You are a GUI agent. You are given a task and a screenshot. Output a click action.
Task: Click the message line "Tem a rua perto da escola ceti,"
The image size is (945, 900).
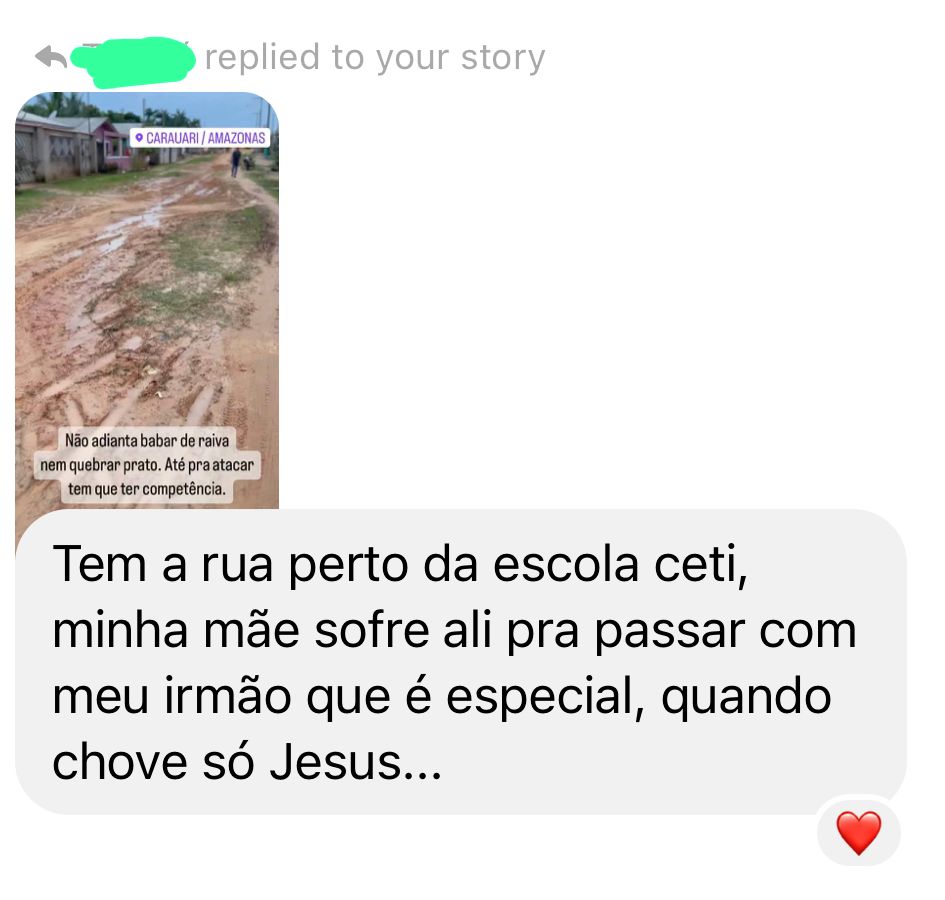pyautogui.click(x=401, y=565)
